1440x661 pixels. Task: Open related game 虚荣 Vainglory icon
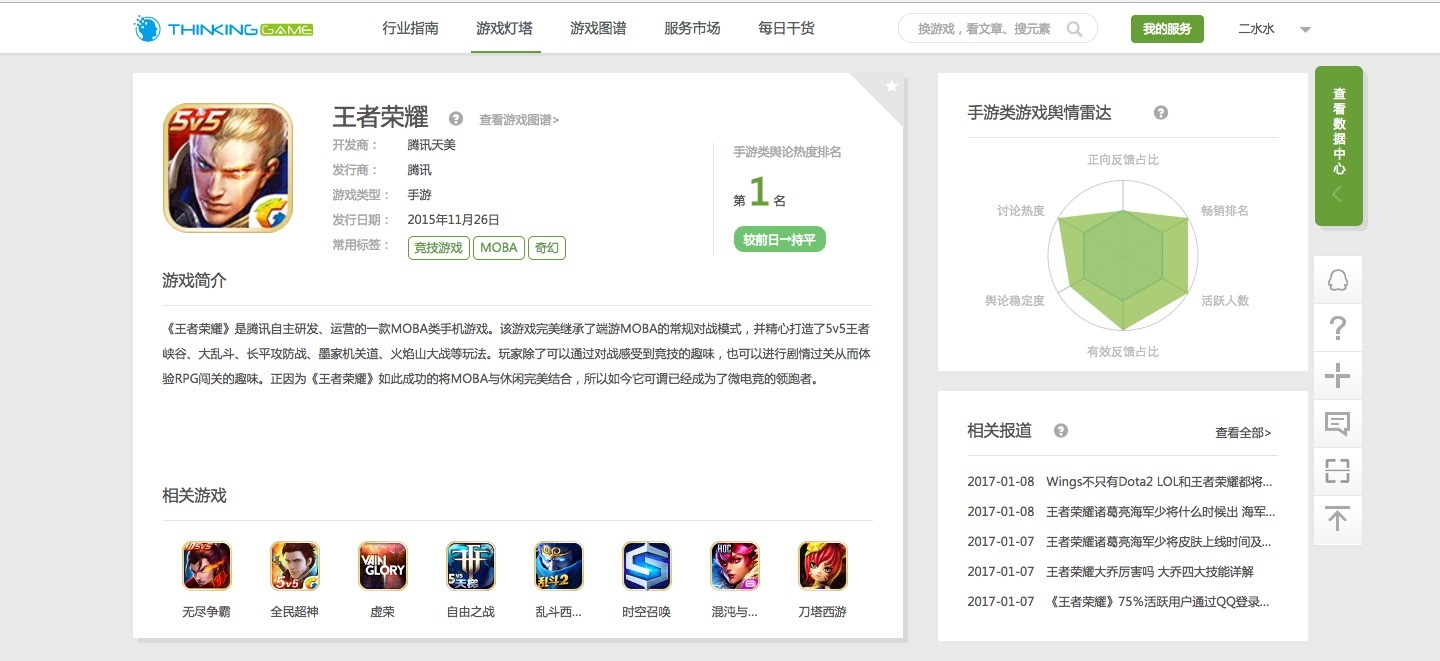point(383,566)
